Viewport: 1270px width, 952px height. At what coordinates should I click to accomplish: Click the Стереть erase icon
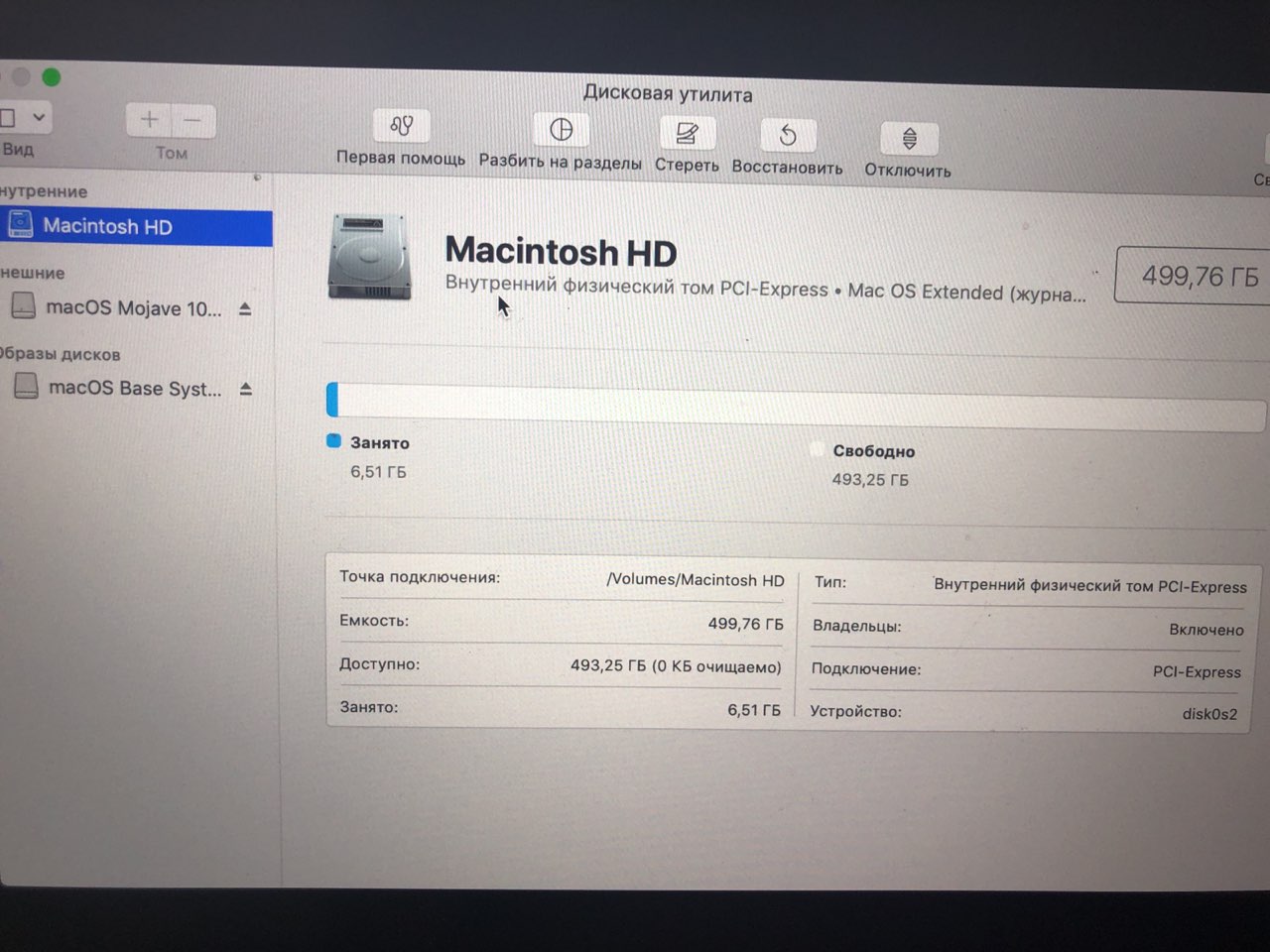pyautogui.click(x=687, y=133)
